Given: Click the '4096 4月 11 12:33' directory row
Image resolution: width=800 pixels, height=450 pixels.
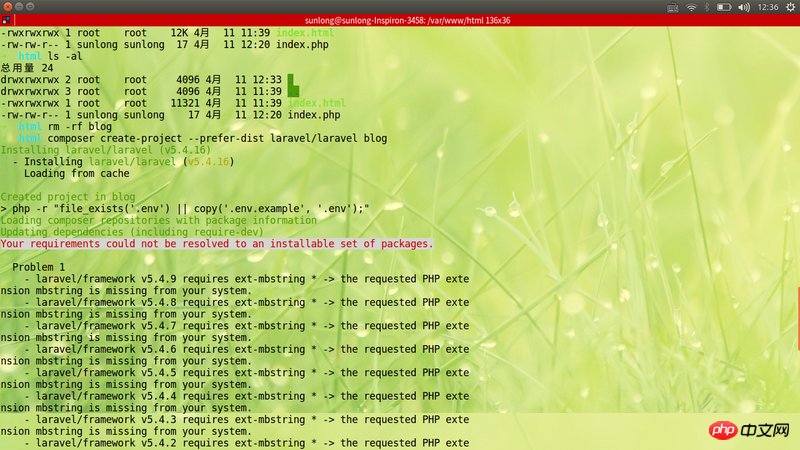Looking at the screenshot, I should pos(148,80).
